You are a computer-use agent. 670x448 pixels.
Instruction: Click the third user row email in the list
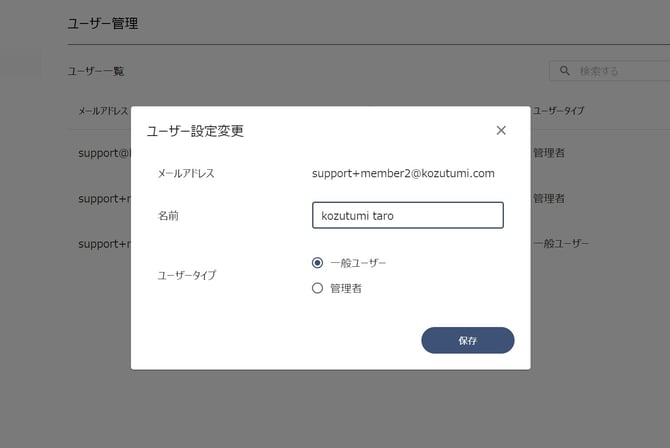click(104, 244)
